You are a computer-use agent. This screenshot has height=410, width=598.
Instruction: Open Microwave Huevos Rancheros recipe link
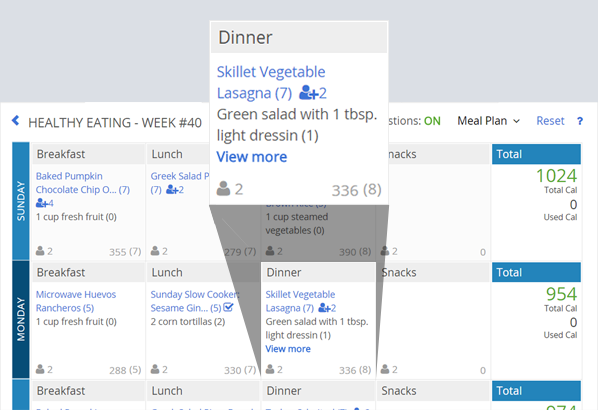pos(76,301)
